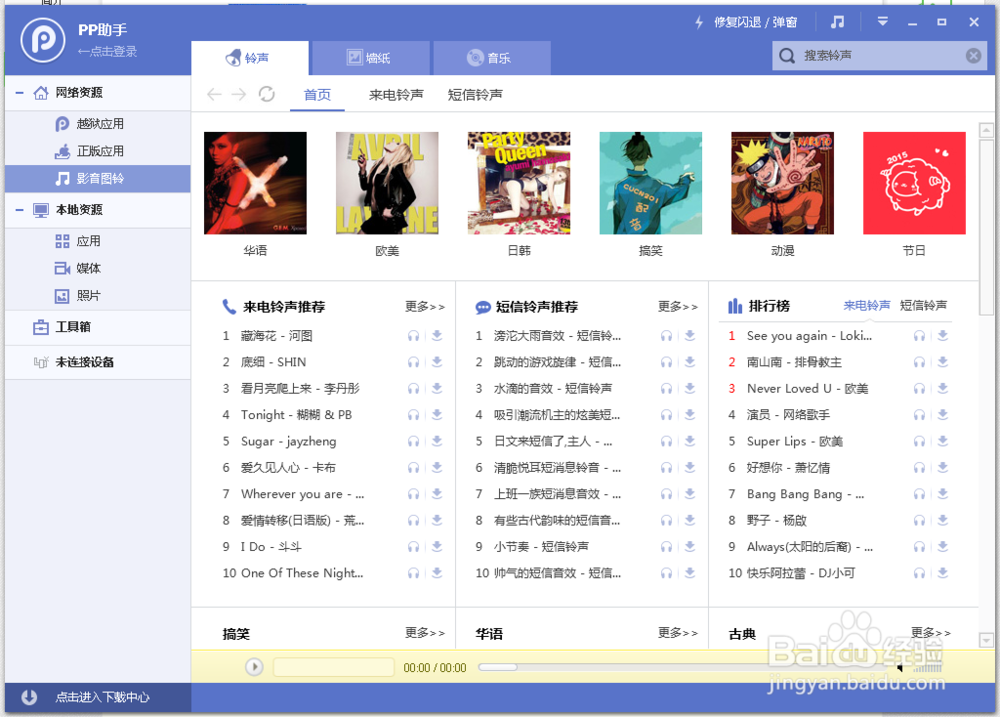Select 影音图铃 in the sidebar
The image size is (1000, 717).
click(x=98, y=179)
